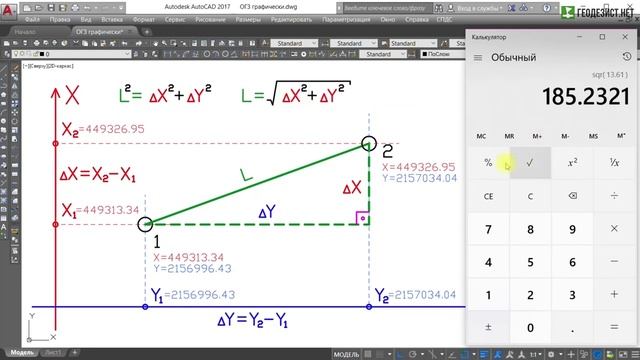Image resolution: width=640 pixels, height=360 pixels.
Task: Expand the quick access toolbar customize arrow
Action: coord(121,7)
